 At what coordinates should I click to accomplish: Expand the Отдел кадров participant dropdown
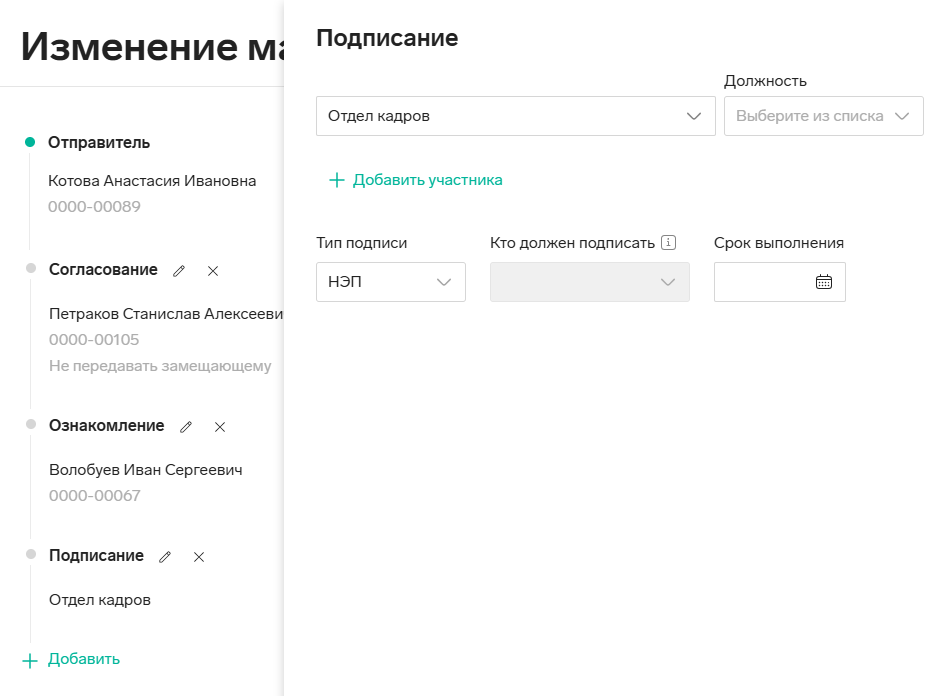(x=516, y=116)
